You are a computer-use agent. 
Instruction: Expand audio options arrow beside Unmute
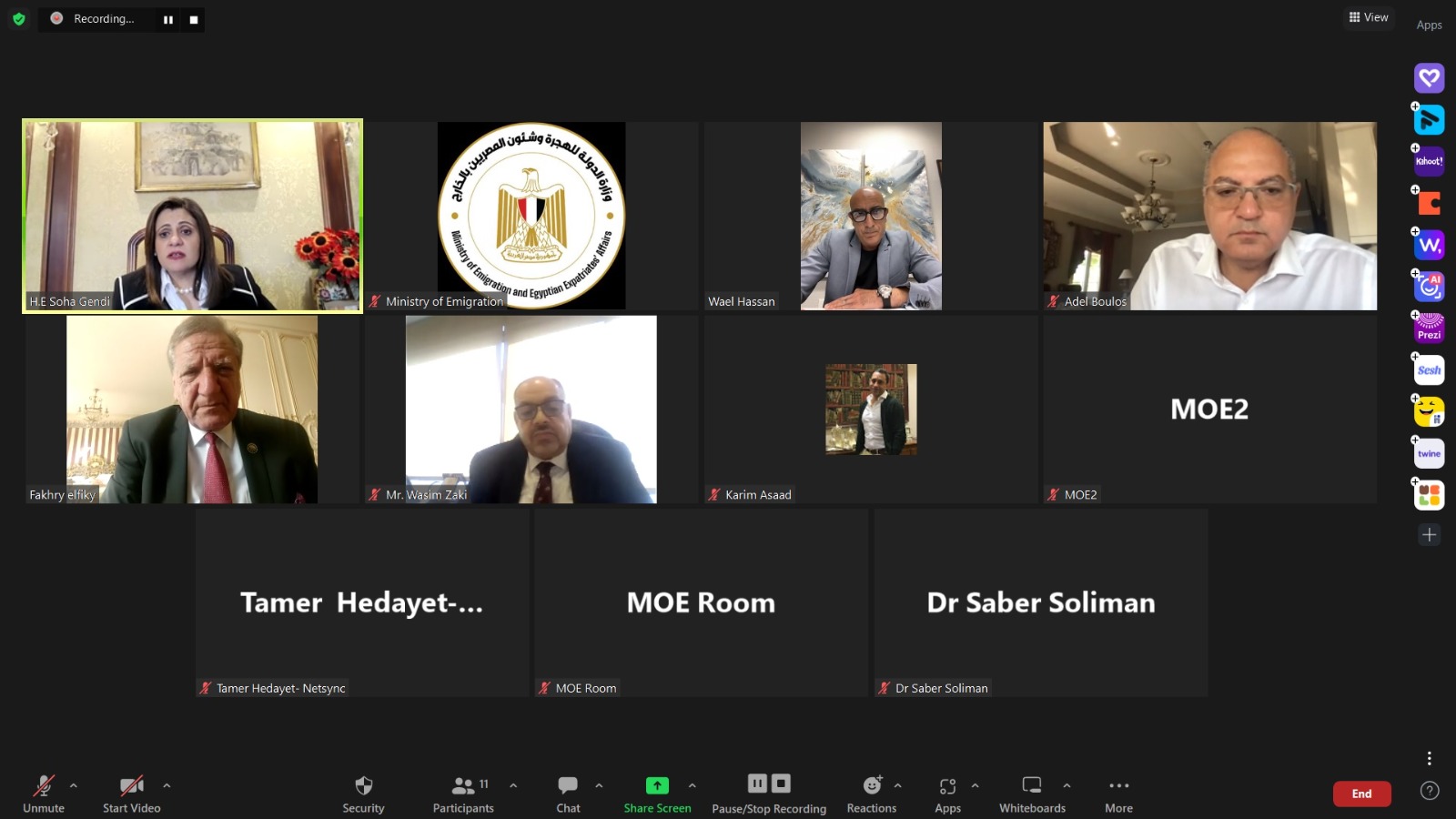point(74,785)
